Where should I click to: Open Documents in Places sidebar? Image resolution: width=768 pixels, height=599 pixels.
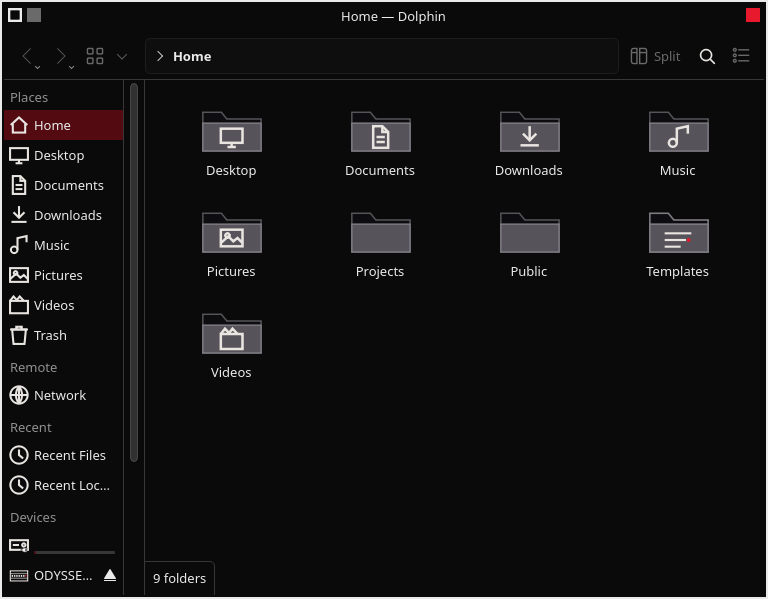tap(64, 185)
